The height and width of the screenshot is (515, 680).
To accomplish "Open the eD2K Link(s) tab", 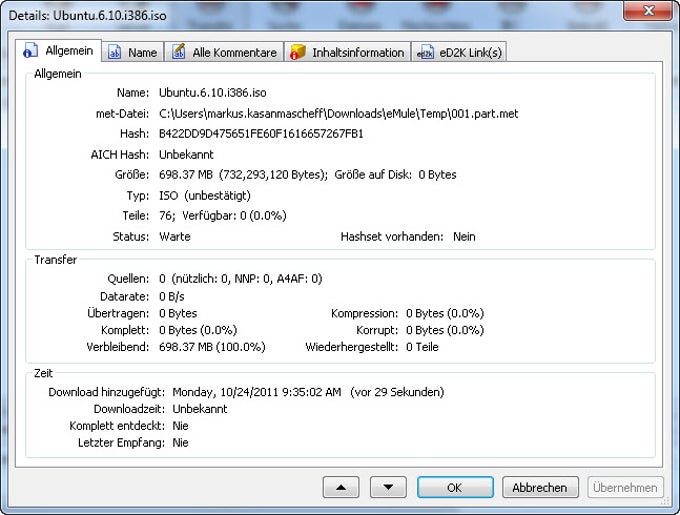I will click(459, 52).
